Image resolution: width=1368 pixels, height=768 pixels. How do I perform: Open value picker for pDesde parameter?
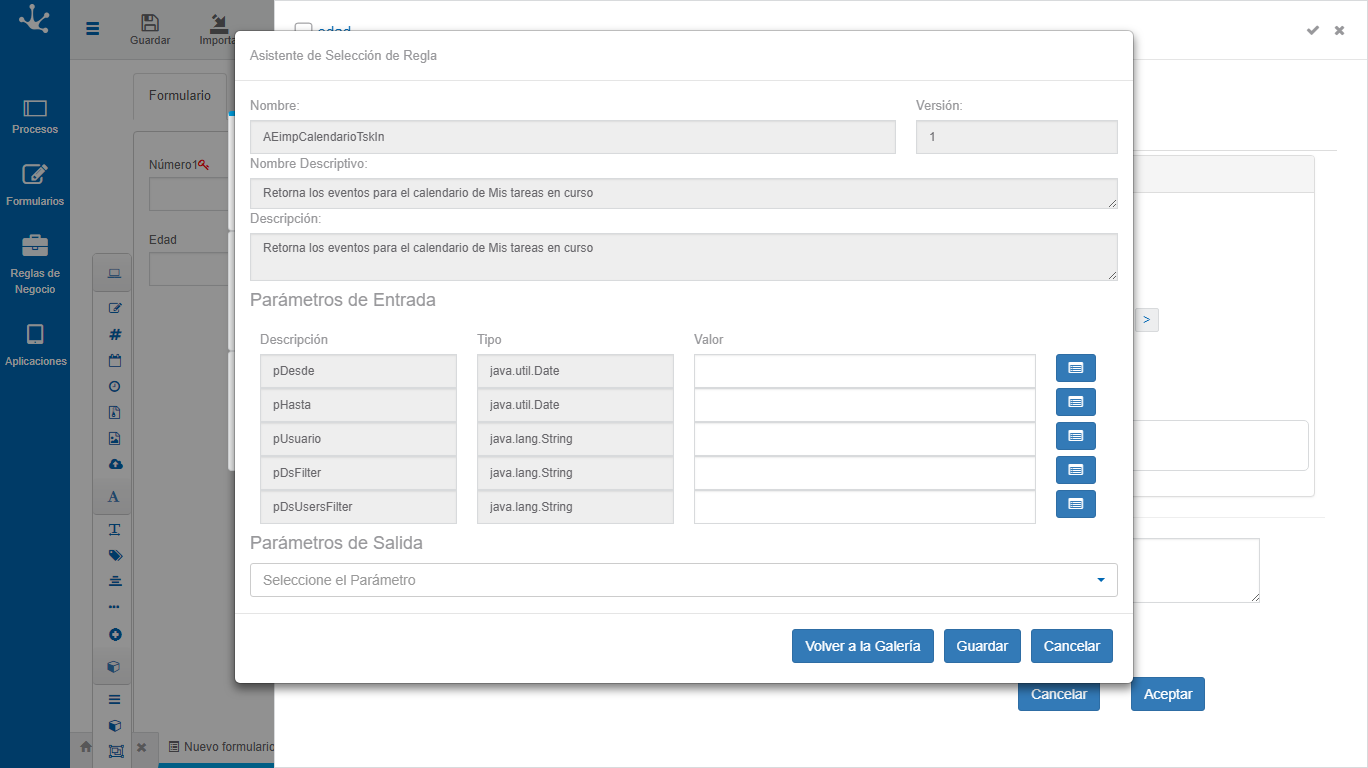pos(1076,368)
